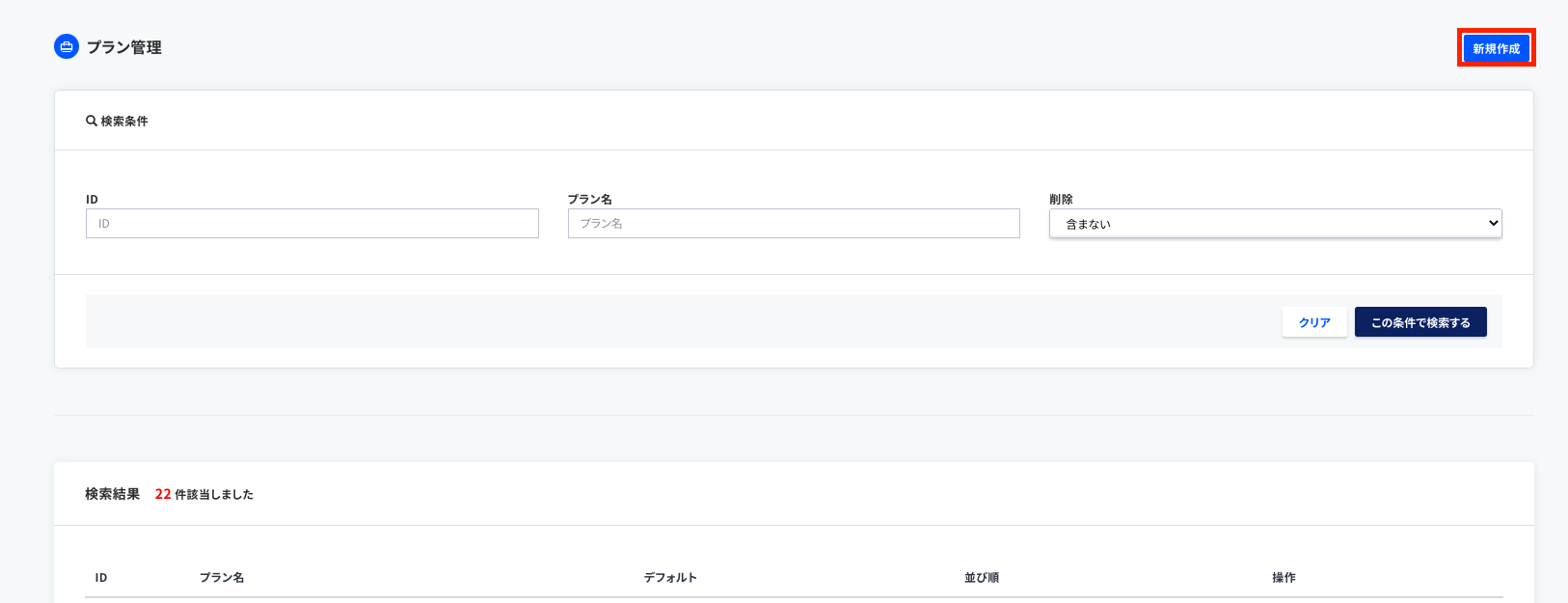Click the ID column header

click(101, 577)
